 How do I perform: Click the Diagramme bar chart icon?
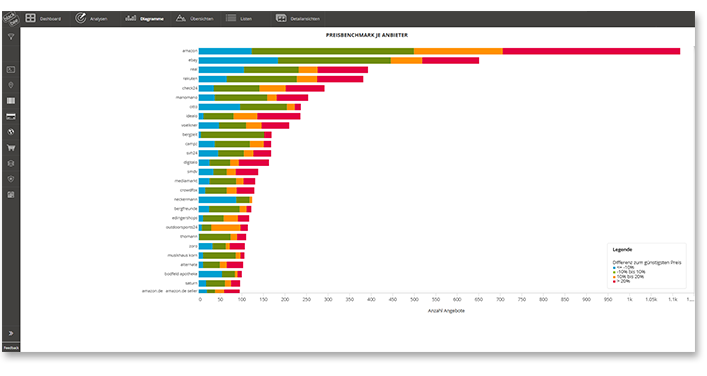click(131, 18)
